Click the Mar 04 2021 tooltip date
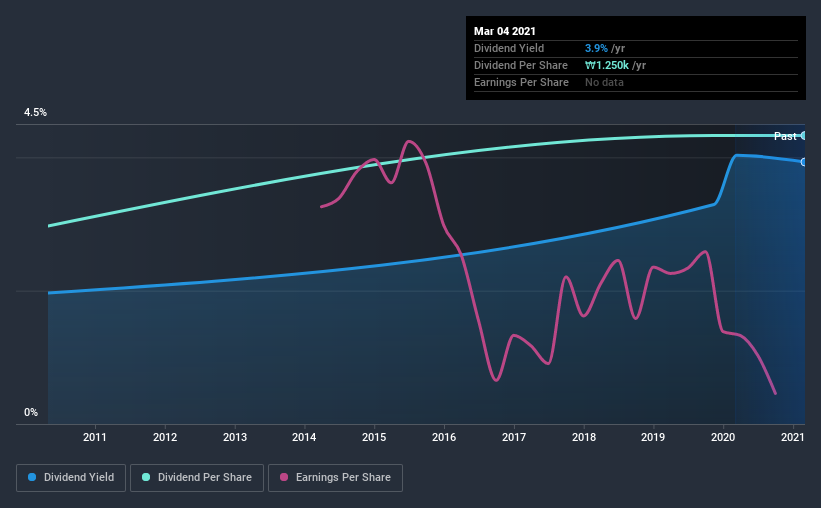The image size is (821, 508). tap(505, 31)
